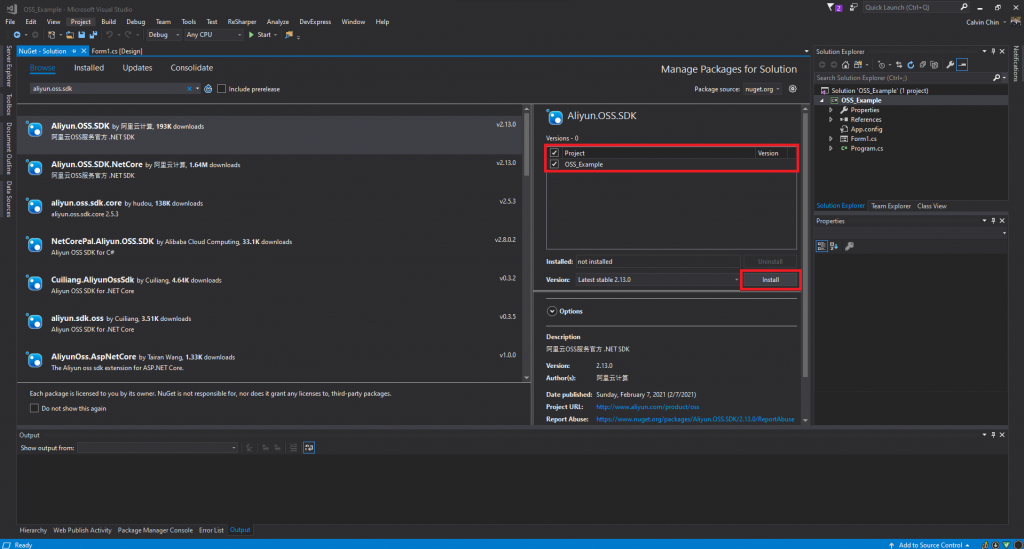Open the Any CPU platform dropdown
Image resolution: width=1024 pixels, height=549 pixels.
214,35
